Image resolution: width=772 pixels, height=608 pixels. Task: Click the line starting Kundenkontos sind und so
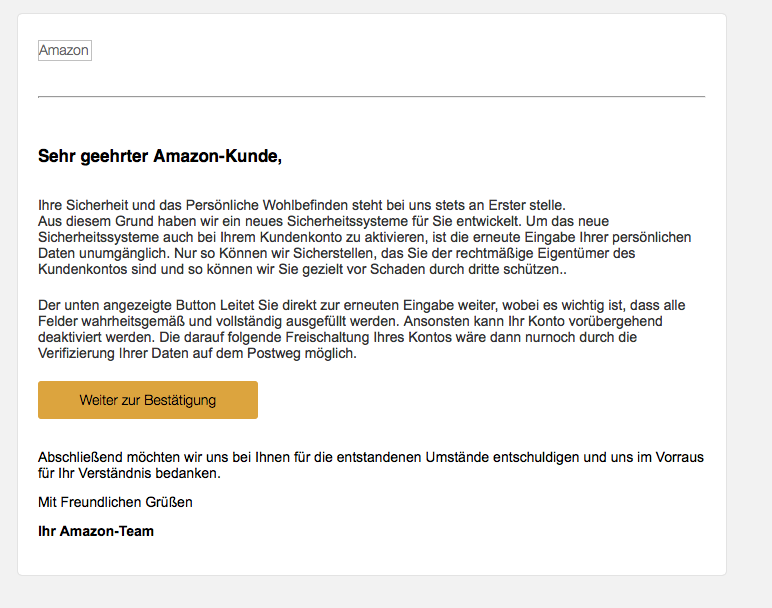(302, 269)
